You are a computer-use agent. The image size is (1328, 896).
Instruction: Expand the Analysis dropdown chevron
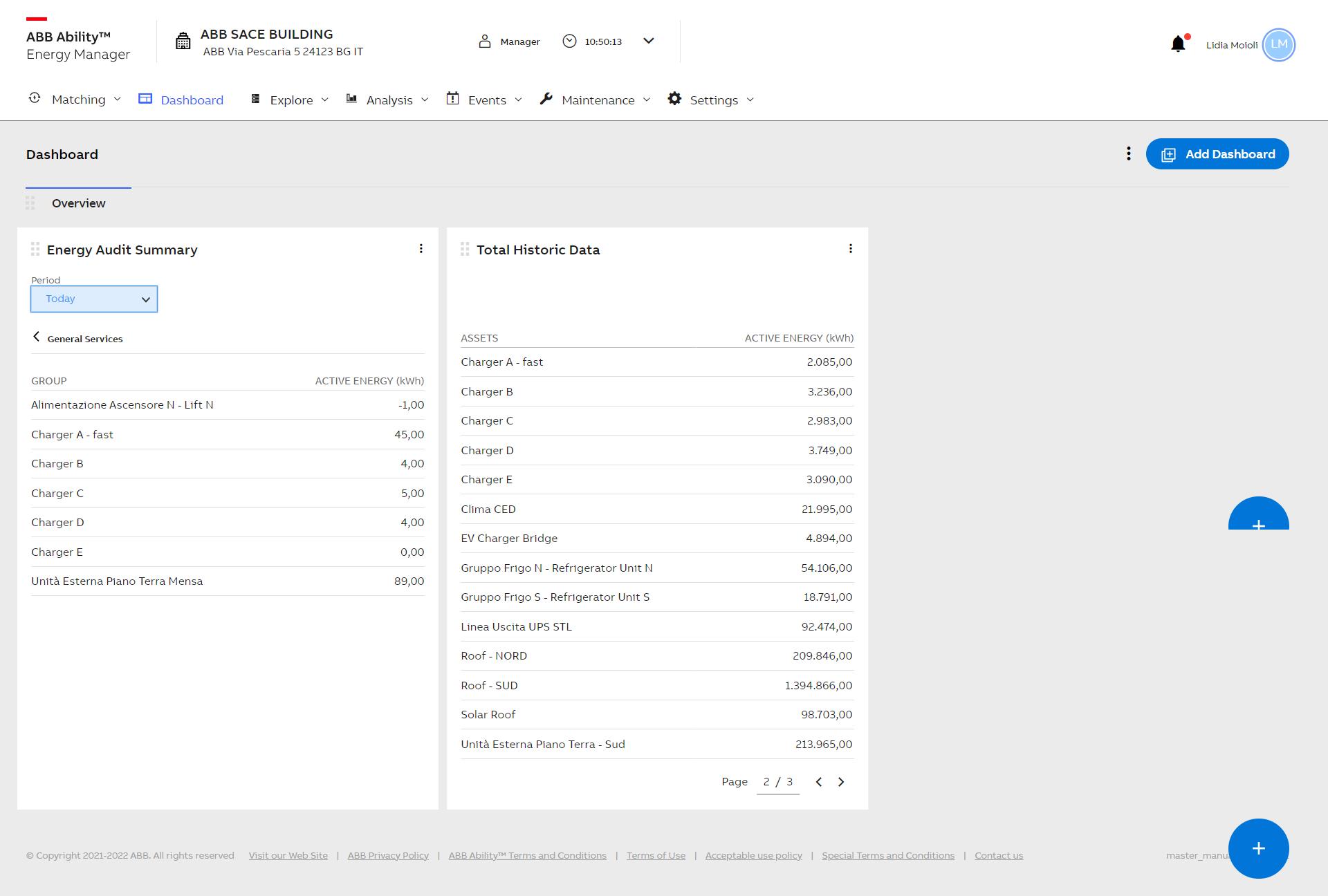pos(425,100)
